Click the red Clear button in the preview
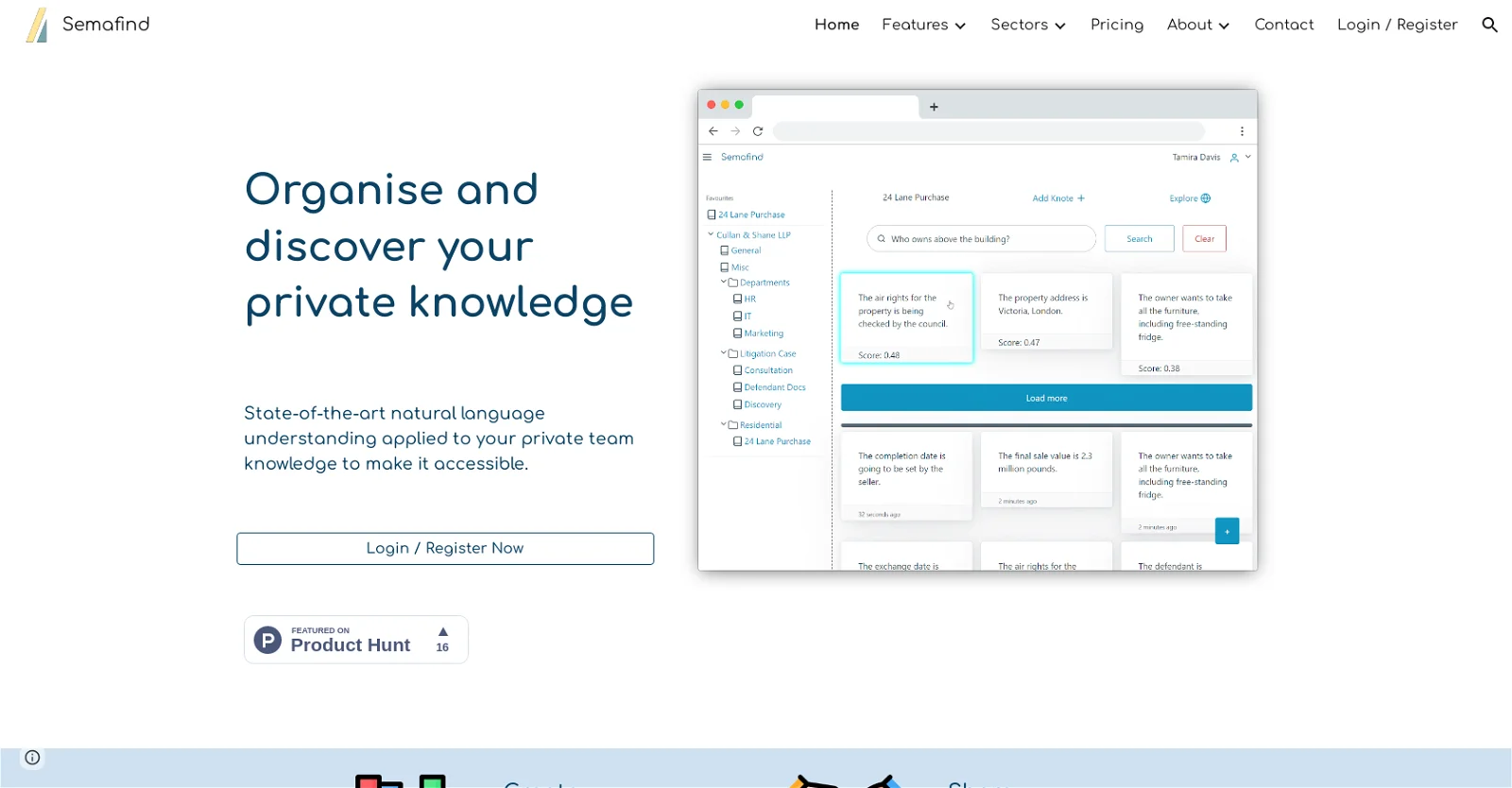The width and height of the screenshot is (1512, 788). (x=1204, y=239)
